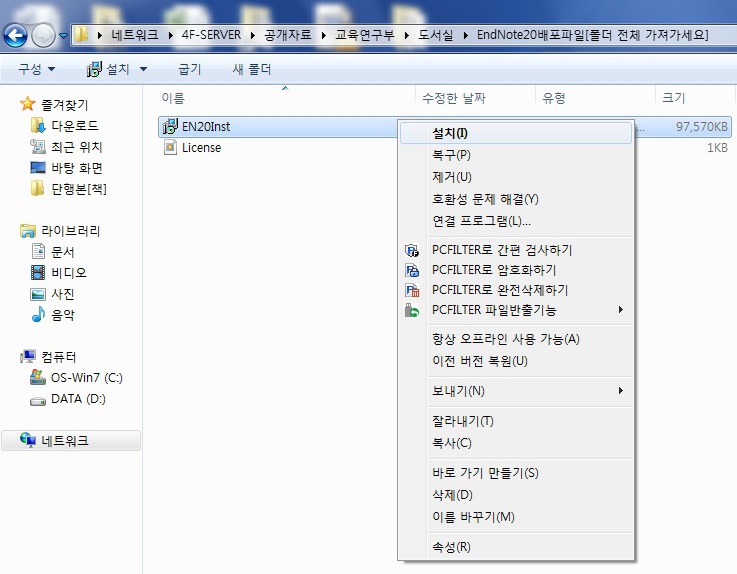Choose 설치(I) from the context menu
This screenshot has width=737, height=574.
pyautogui.click(x=515, y=134)
